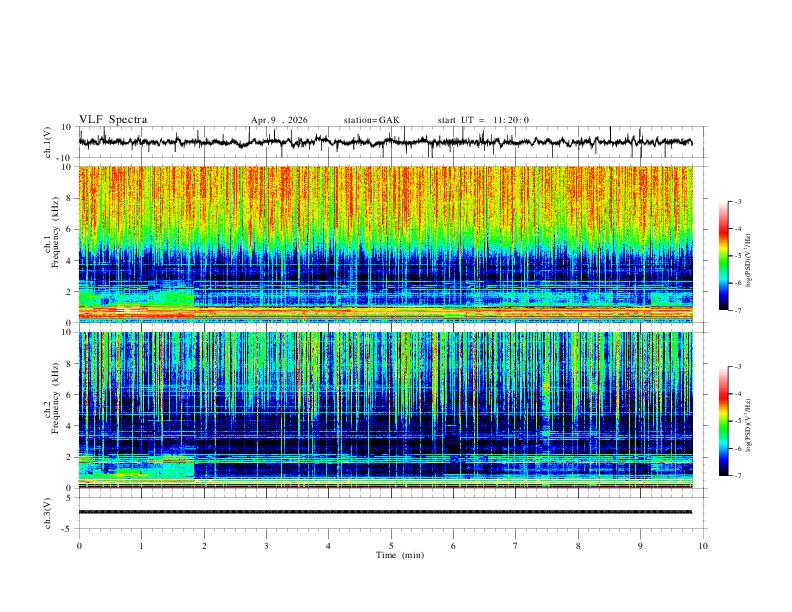This screenshot has width=792, height=612.
Task: Click the "-7" value on ch.2 colorbar
Action: coord(737,476)
